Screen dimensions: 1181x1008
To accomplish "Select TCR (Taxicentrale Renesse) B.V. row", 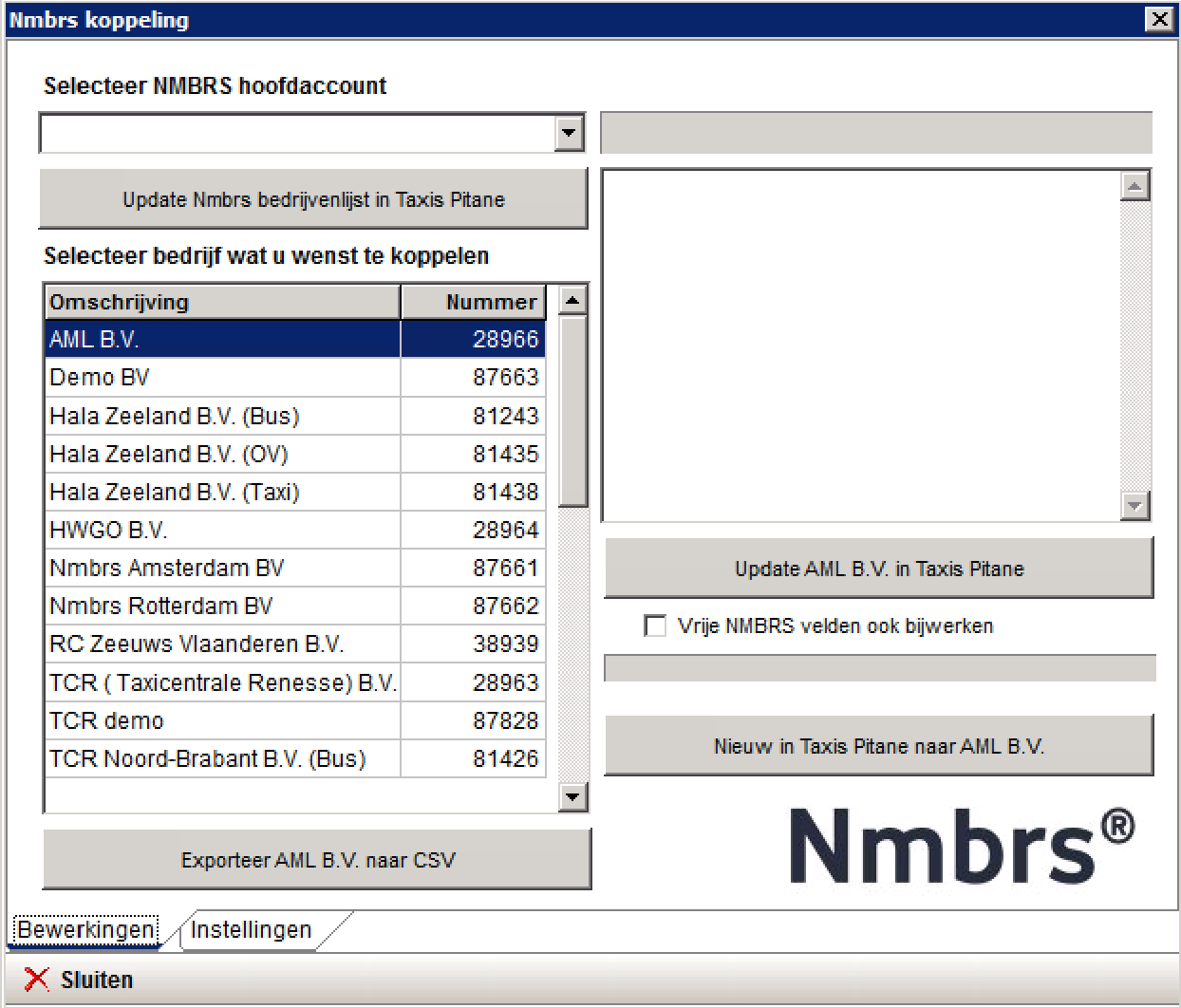I will (295, 682).
